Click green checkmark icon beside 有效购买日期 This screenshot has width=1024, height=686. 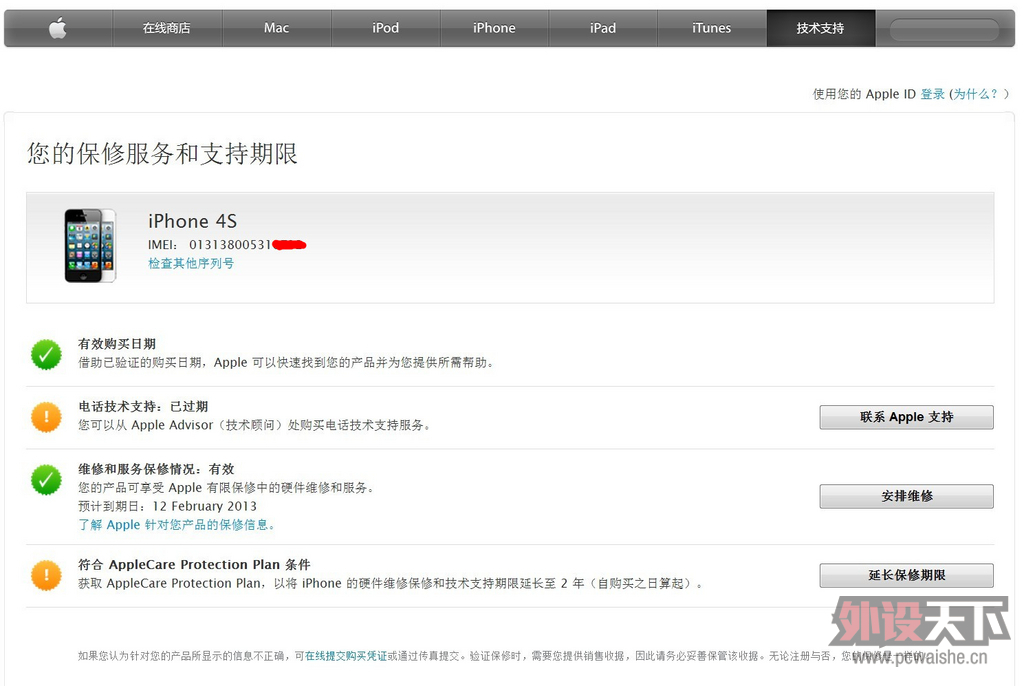(x=46, y=354)
